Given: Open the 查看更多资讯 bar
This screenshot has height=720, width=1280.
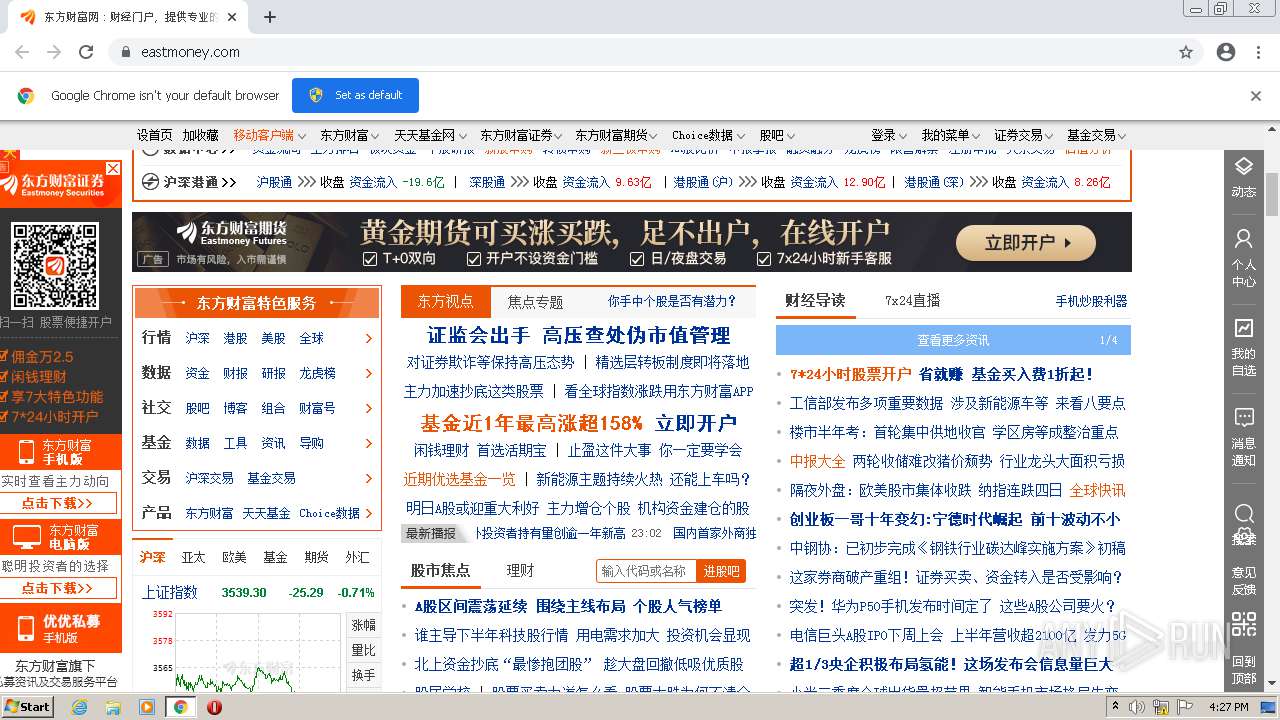Looking at the screenshot, I should pos(953,340).
